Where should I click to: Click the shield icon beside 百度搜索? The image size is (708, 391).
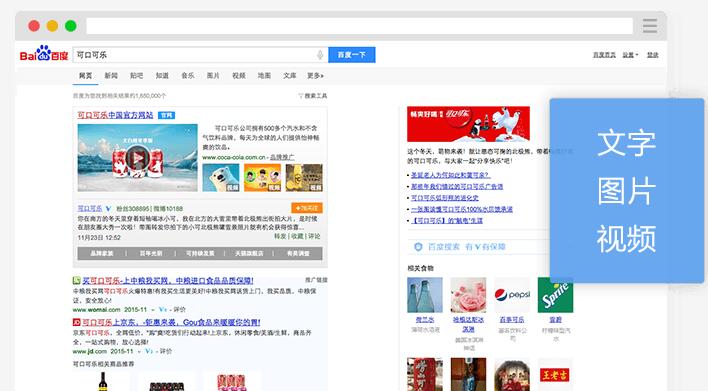pos(418,247)
